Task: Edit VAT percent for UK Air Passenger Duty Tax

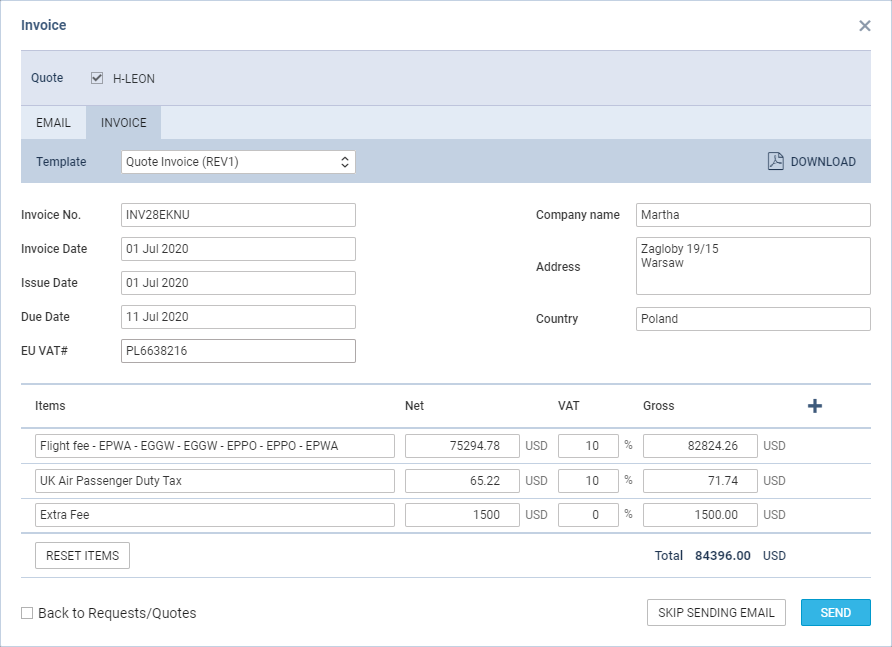Action: [588, 481]
